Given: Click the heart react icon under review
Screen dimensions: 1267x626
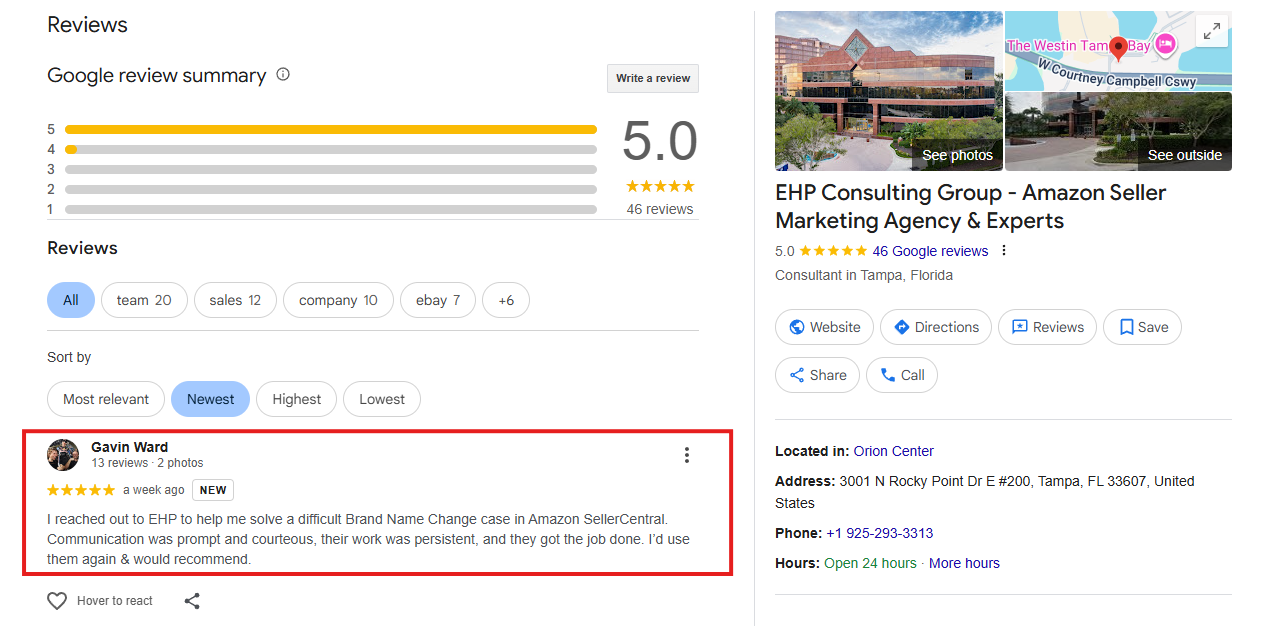Looking at the screenshot, I should point(57,601).
